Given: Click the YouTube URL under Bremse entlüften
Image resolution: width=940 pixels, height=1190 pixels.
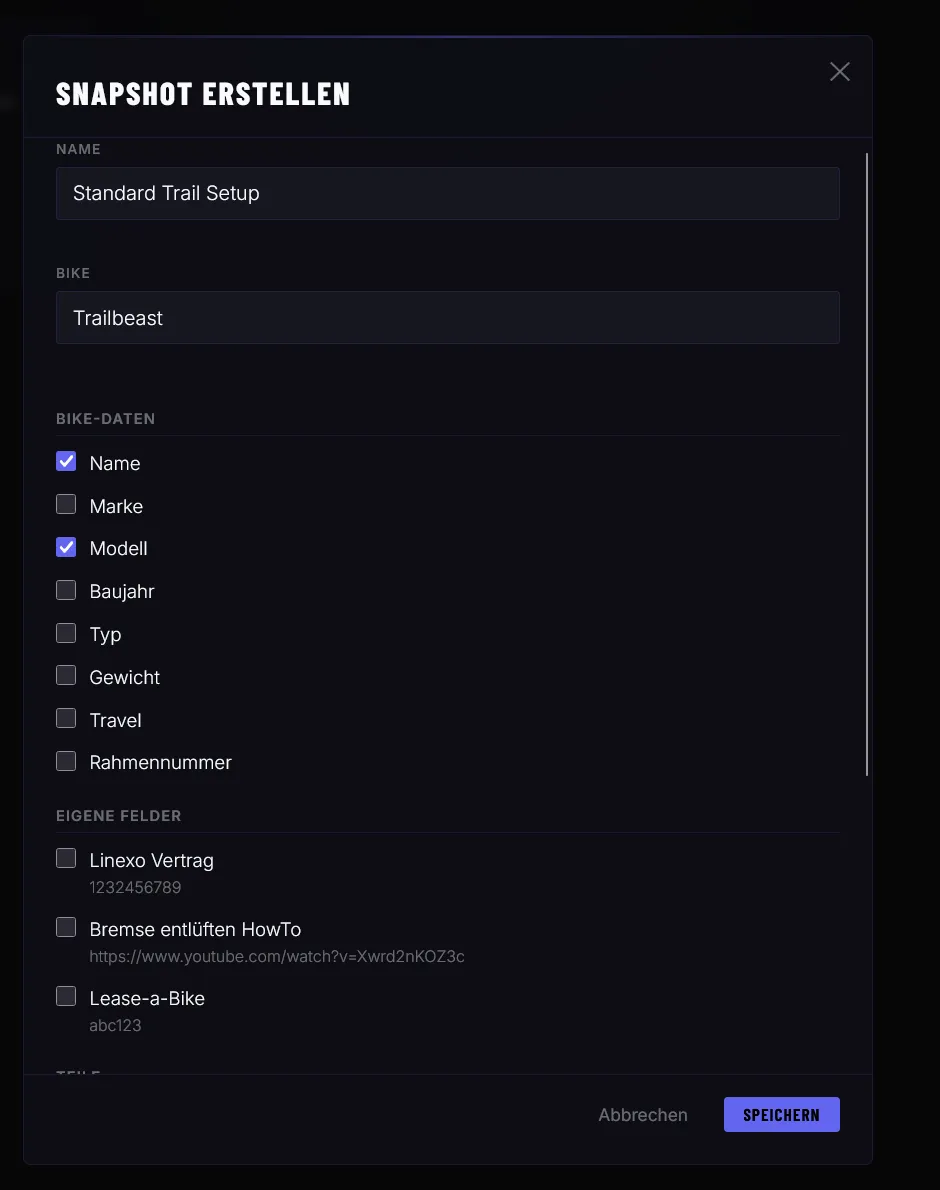Looking at the screenshot, I should (x=277, y=957).
